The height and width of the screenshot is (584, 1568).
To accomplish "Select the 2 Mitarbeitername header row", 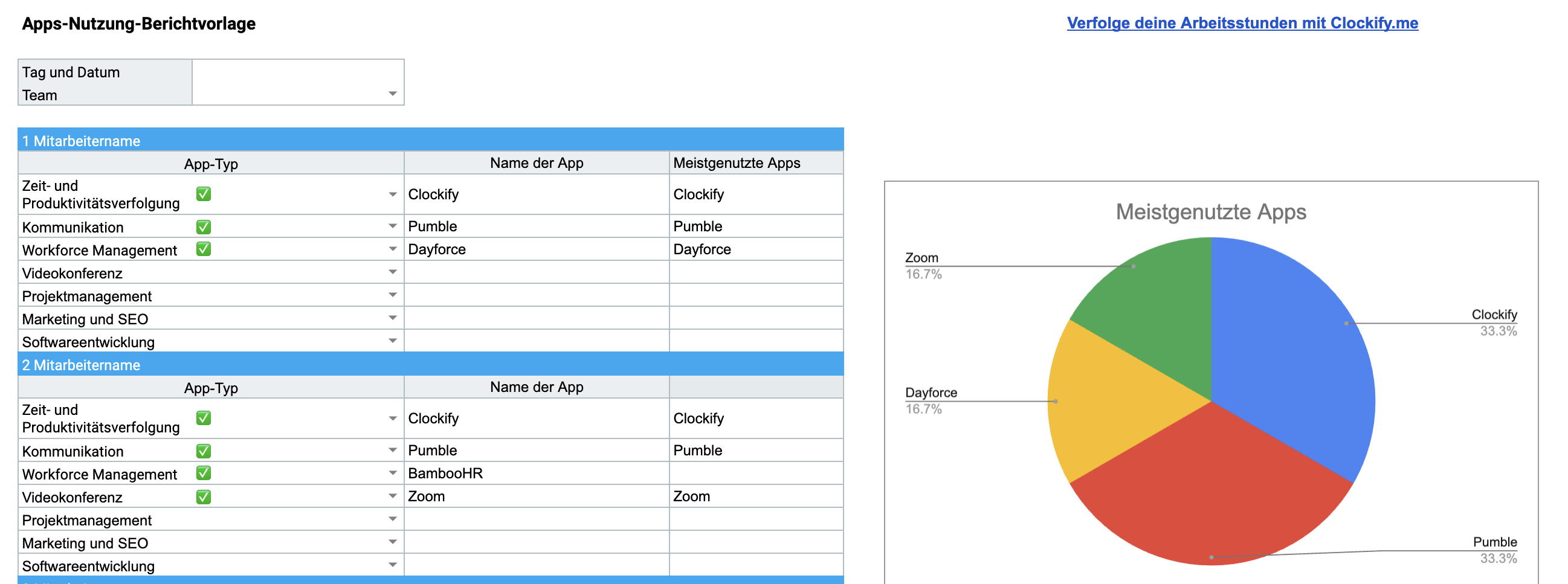I will pyautogui.click(x=431, y=365).
